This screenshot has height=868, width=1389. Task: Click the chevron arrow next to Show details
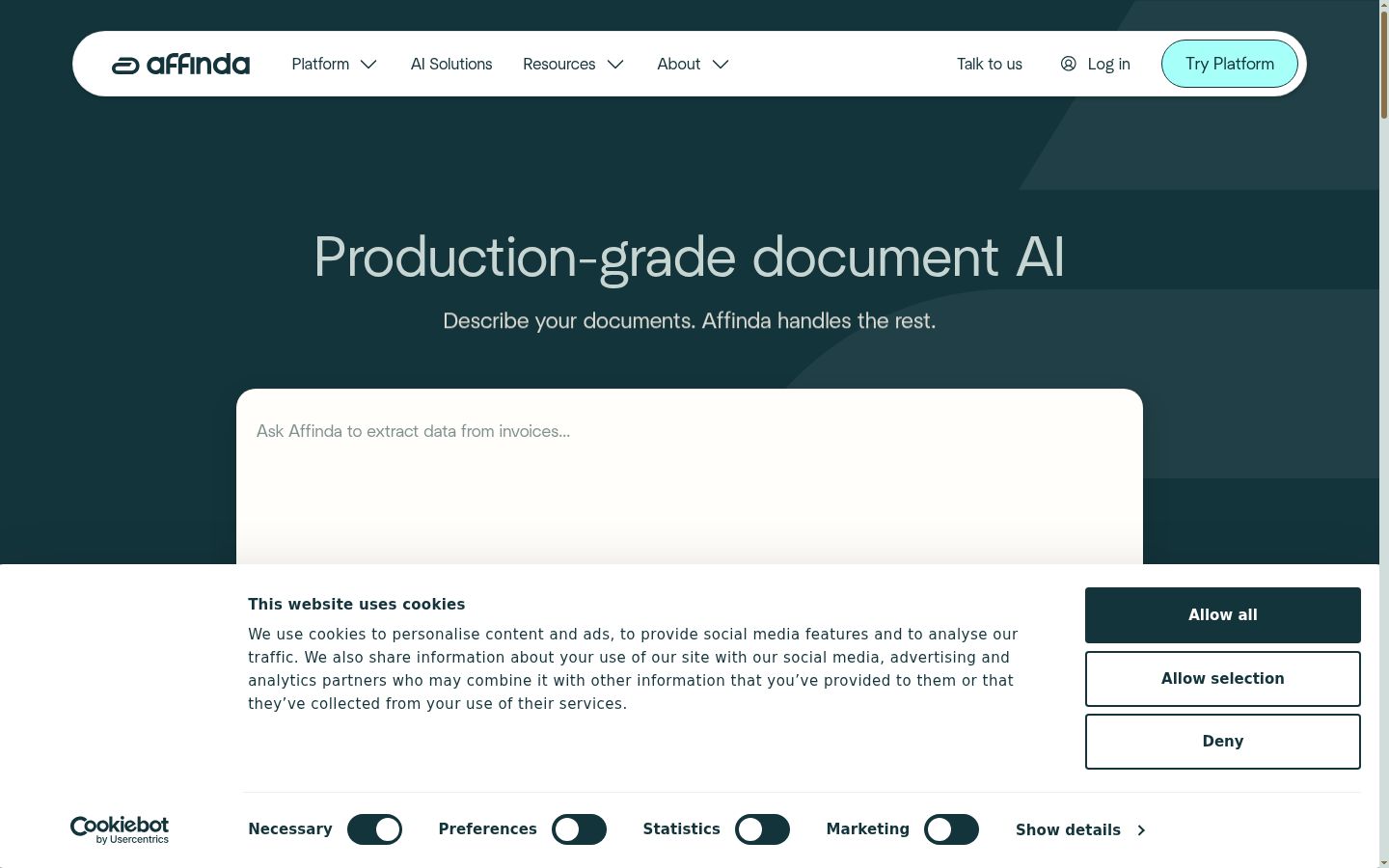click(x=1141, y=830)
